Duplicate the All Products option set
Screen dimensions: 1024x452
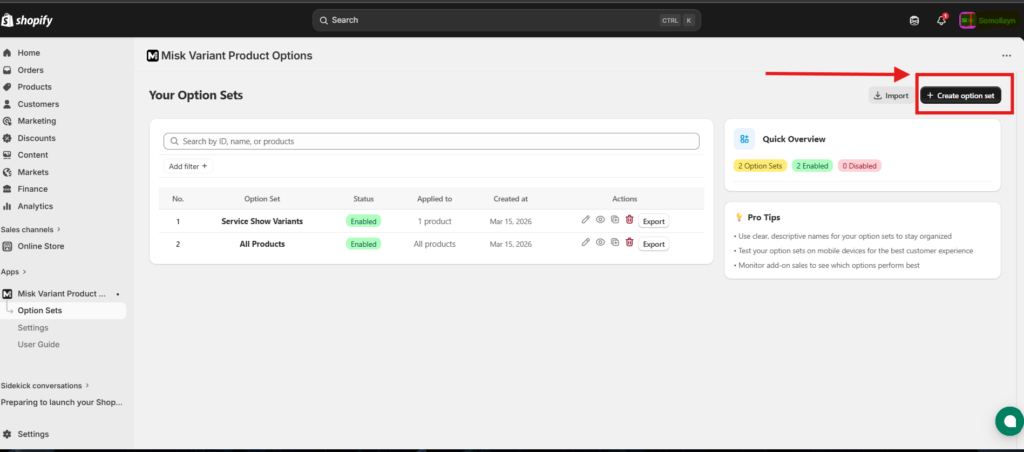(615, 243)
